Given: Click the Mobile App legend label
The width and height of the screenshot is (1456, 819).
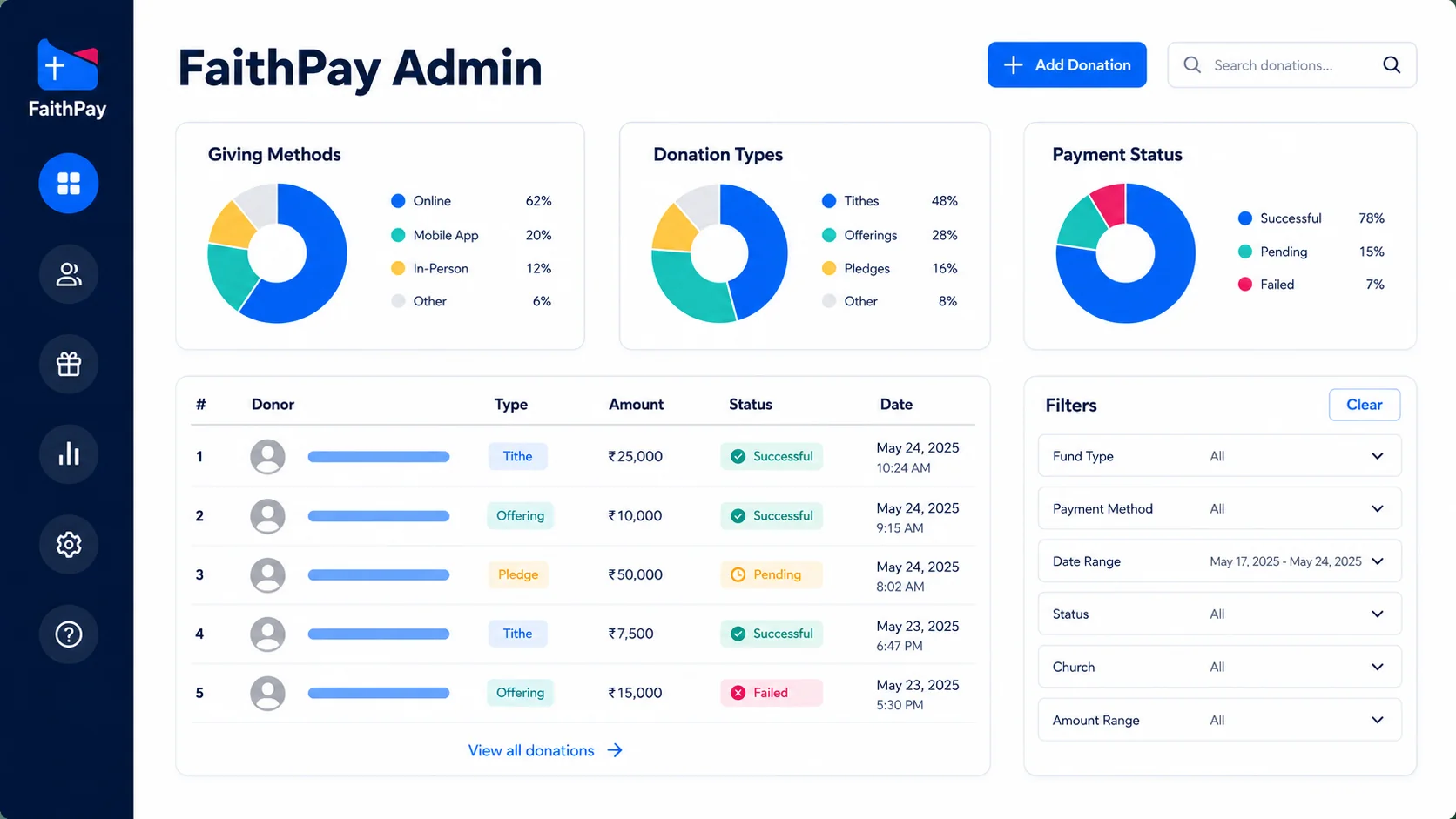Looking at the screenshot, I should pos(446,235).
